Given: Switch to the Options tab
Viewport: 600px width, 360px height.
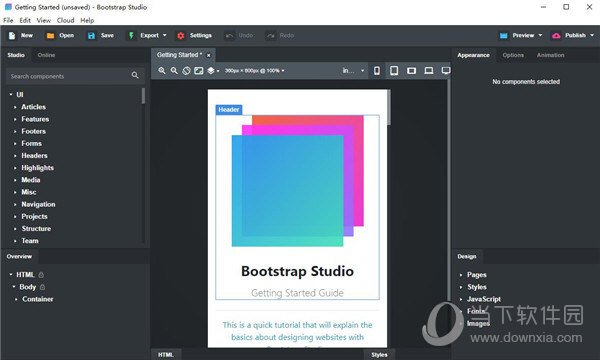Looking at the screenshot, I should 513,55.
